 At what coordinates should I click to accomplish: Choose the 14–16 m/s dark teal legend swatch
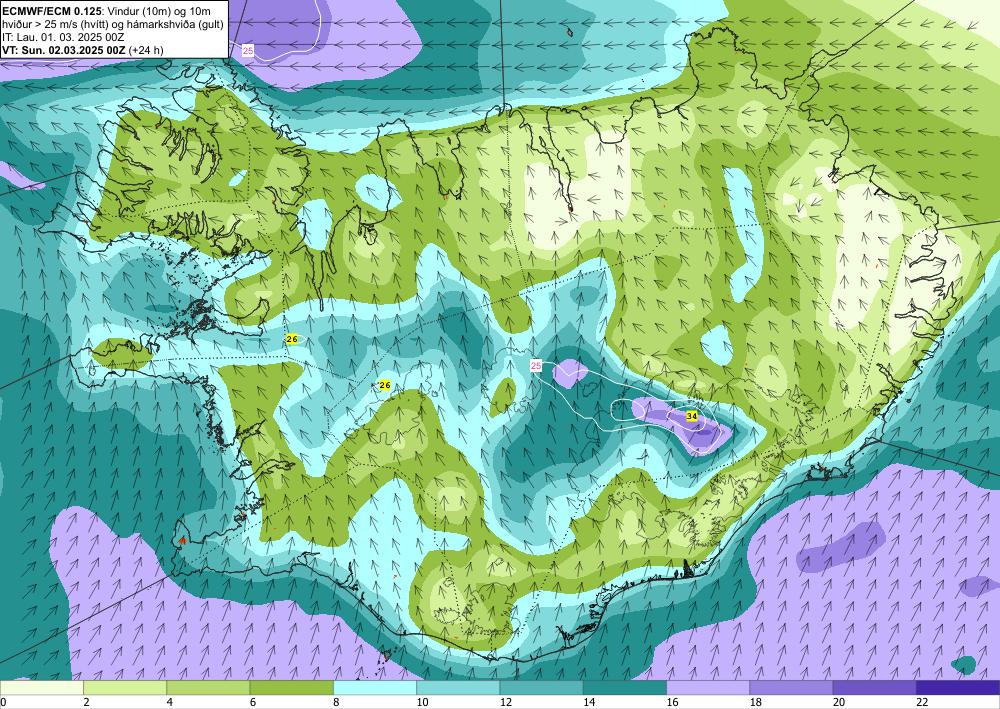625,688
